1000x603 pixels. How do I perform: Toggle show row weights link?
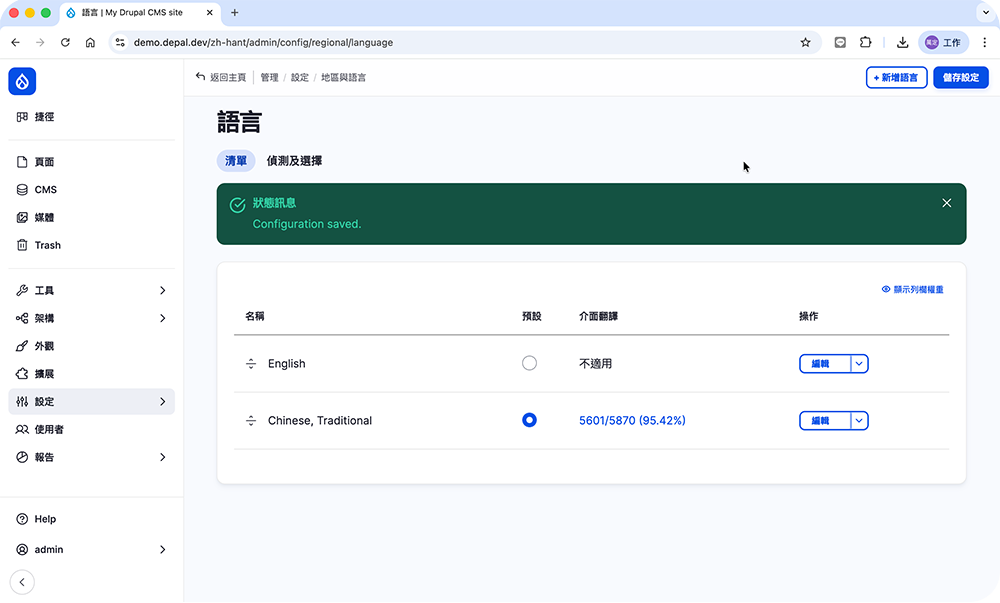pyautogui.click(x=912, y=290)
